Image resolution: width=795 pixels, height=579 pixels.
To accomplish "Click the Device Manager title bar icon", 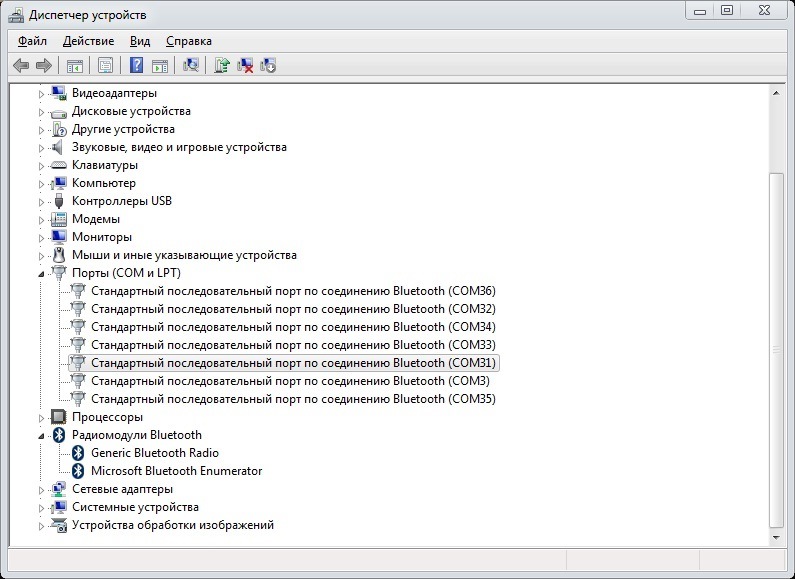I will pyautogui.click(x=16, y=15).
